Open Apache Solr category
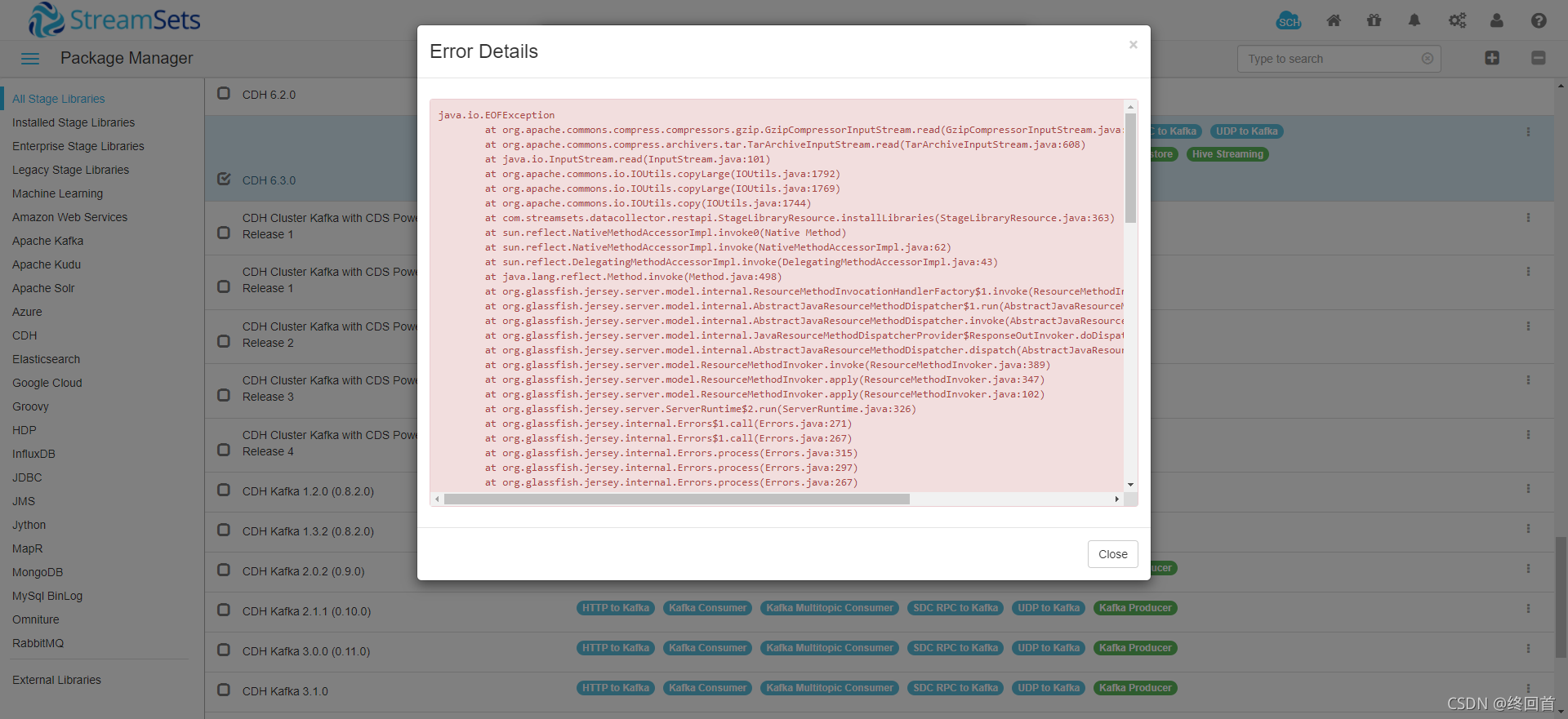Viewport: 1568px width, 719px height. (43, 288)
